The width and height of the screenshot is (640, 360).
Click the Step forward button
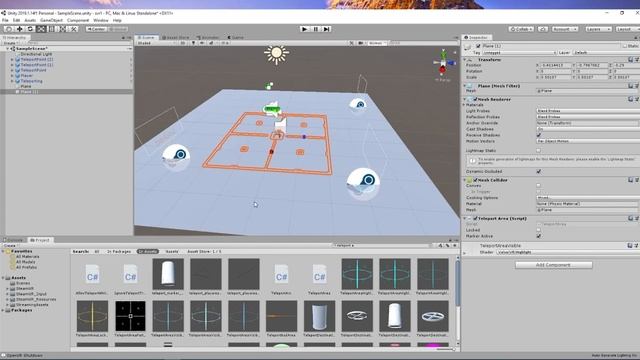(x=326, y=29)
